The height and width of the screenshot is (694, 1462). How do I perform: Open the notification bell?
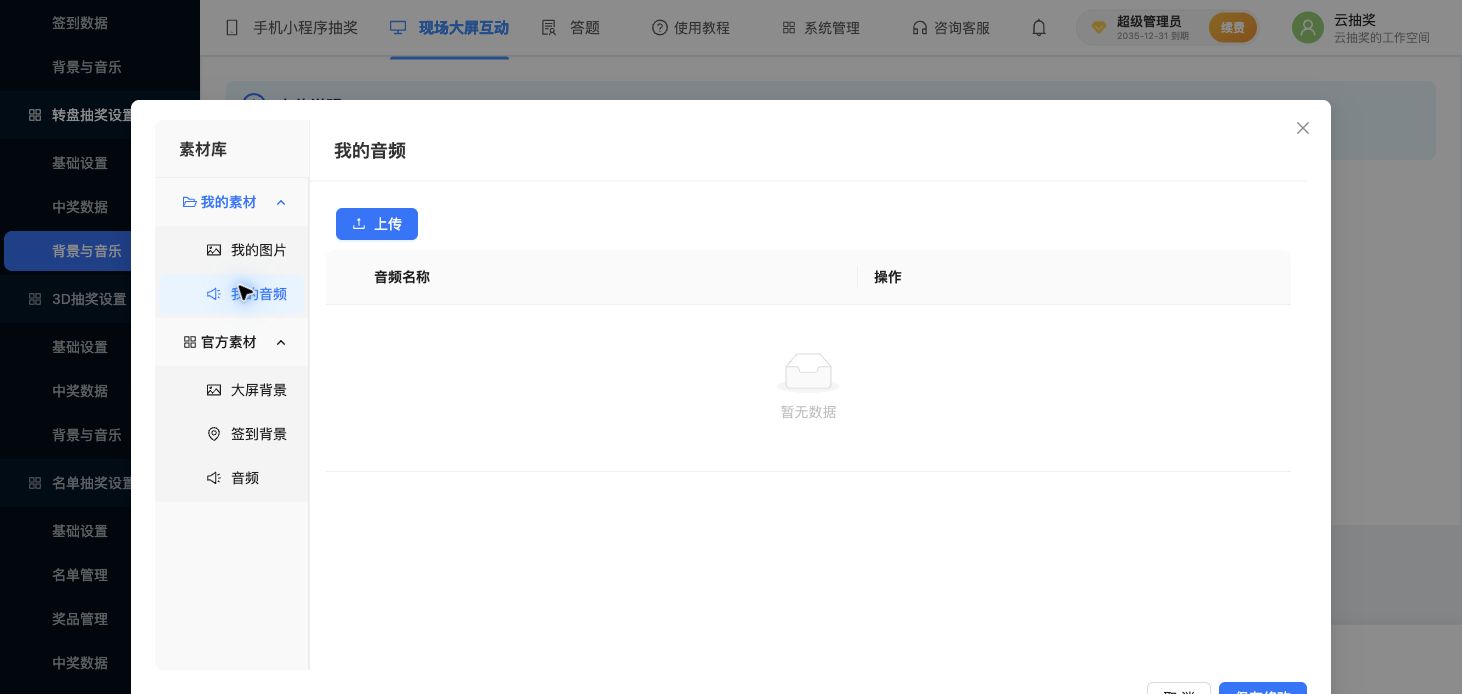(x=1039, y=28)
